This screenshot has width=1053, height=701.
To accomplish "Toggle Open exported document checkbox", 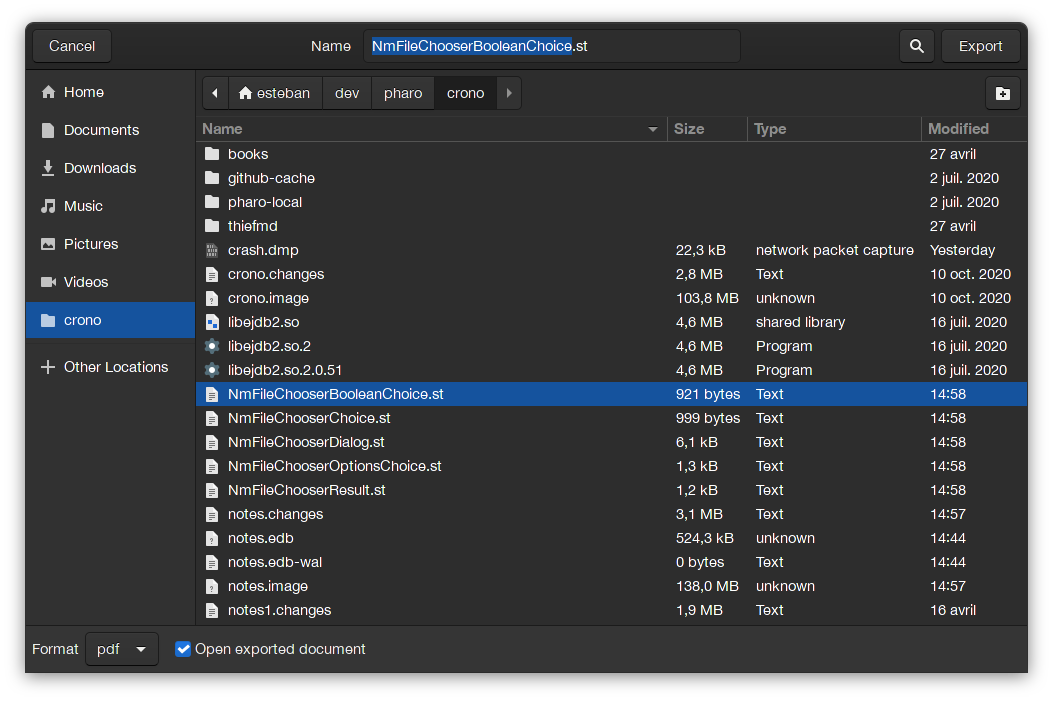I will click(x=183, y=649).
